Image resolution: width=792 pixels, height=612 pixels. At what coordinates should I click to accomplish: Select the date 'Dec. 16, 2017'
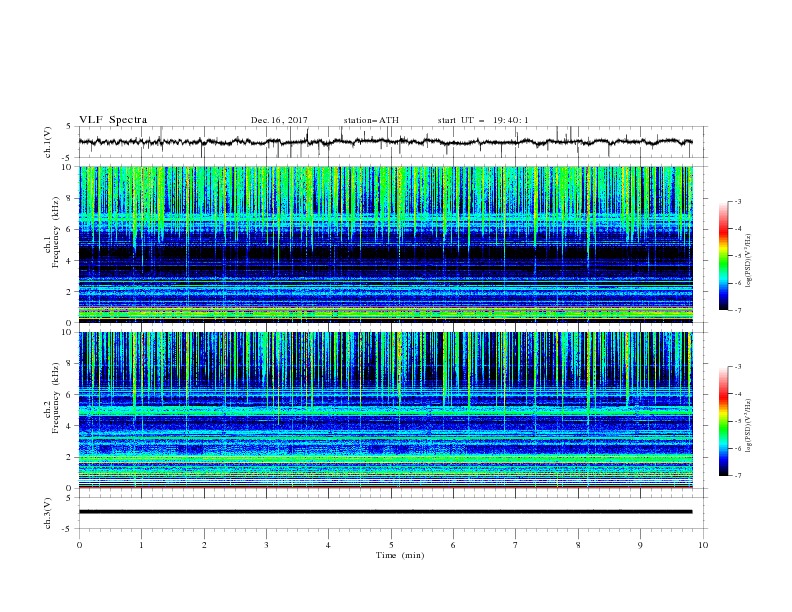click(x=279, y=120)
